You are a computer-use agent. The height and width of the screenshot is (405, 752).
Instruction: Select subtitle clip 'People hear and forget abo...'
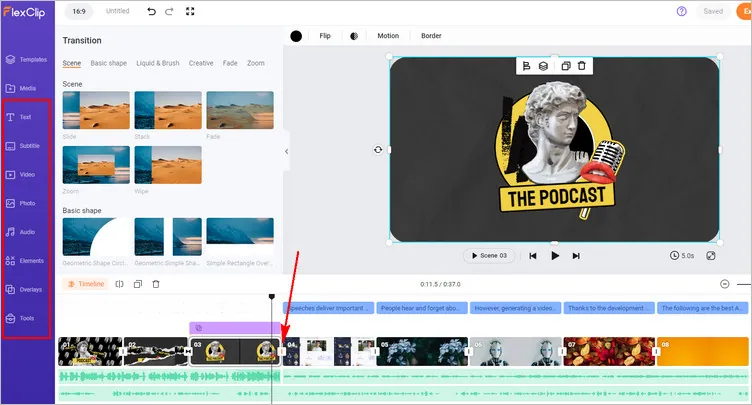[422, 308]
